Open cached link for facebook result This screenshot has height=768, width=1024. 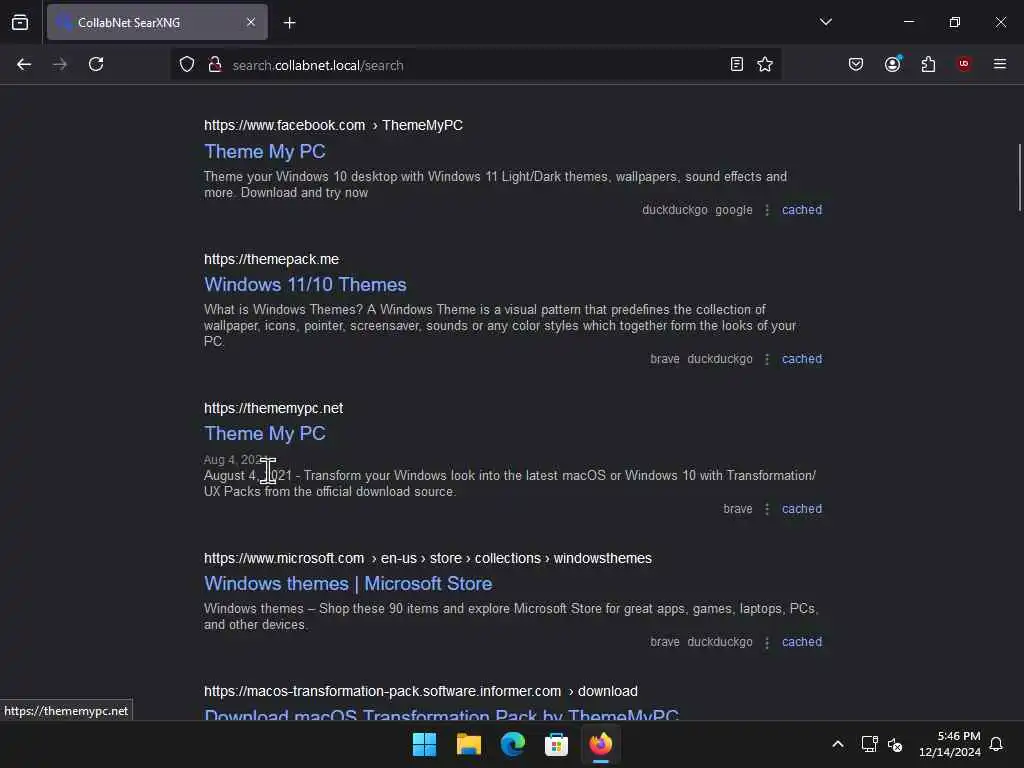(802, 210)
